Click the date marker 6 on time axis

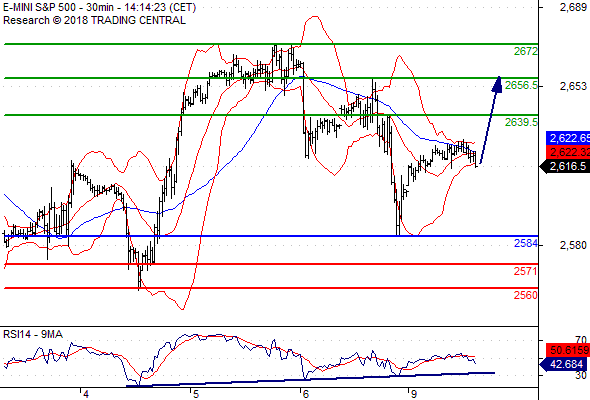pos(305,394)
